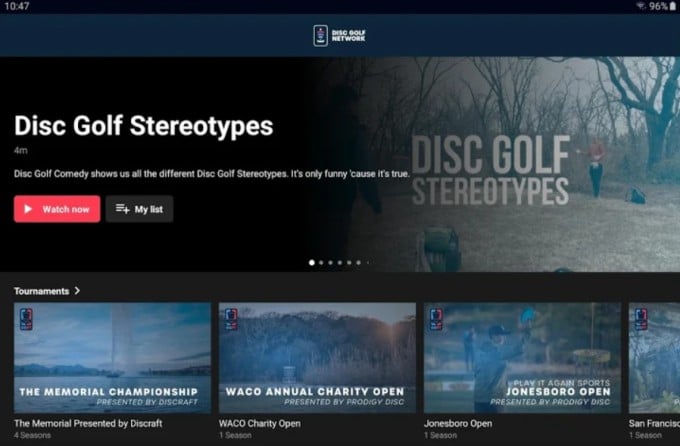Tap DGPT badge on WACO Charity card
Image resolution: width=680 pixels, height=446 pixels.
pos(231,319)
